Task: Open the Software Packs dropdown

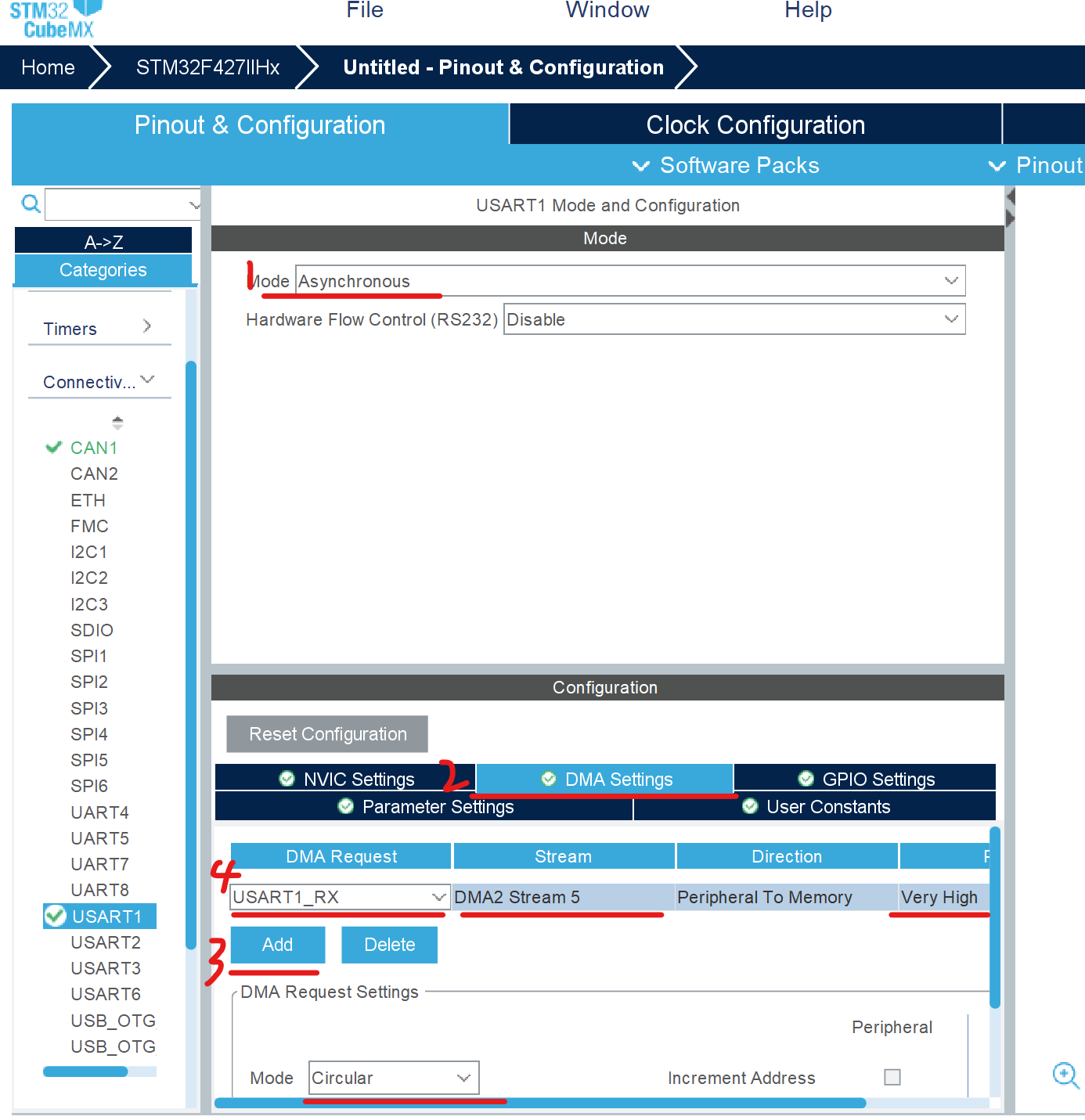Action: coord(726,165)
